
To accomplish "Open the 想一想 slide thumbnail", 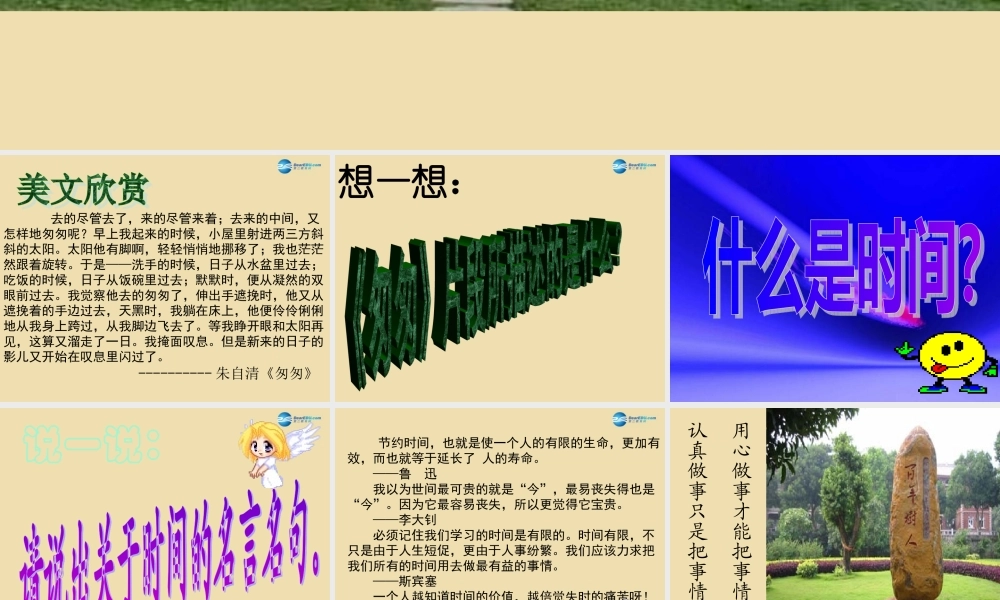I will (500, 278).
